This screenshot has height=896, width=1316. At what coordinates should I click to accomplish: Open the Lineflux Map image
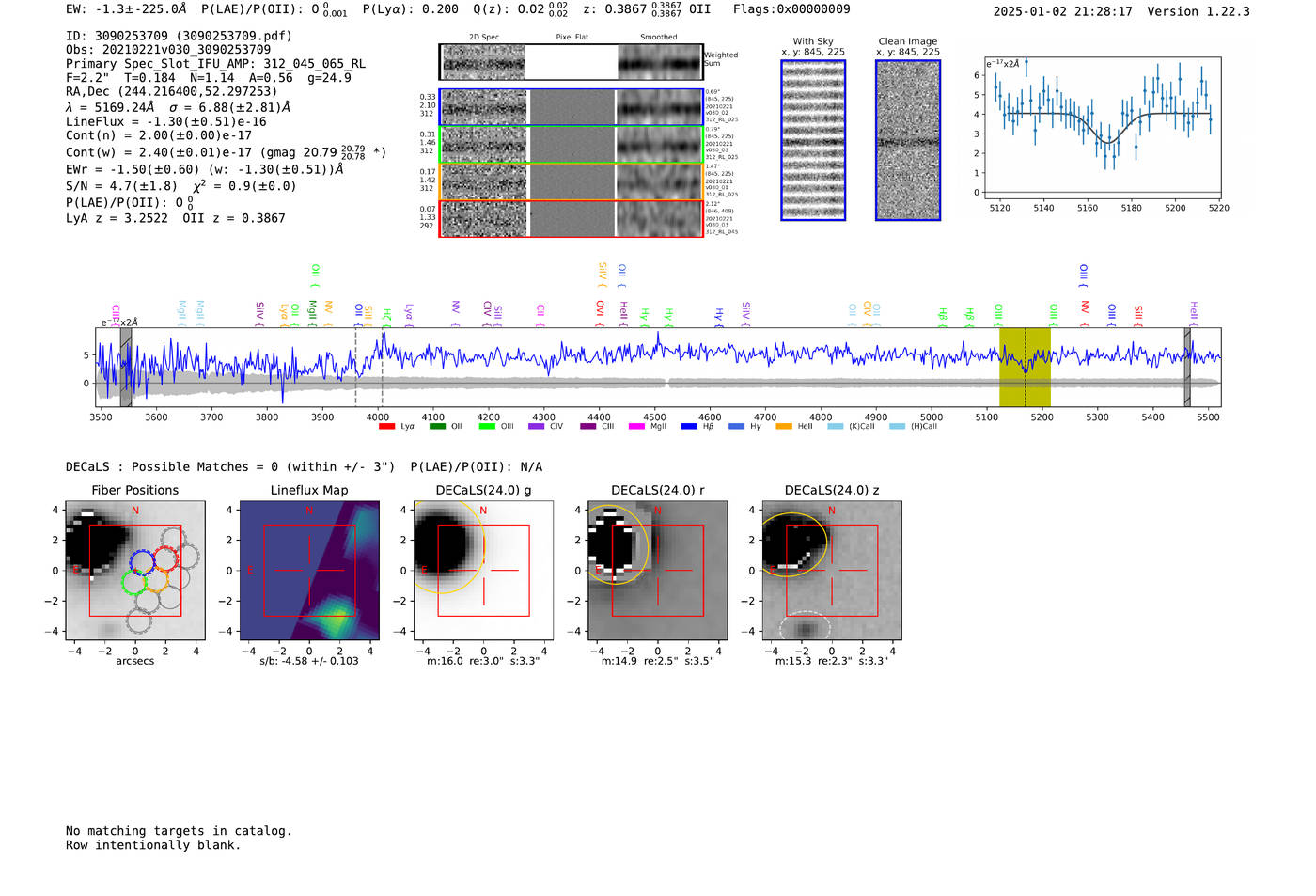[309, 570]
